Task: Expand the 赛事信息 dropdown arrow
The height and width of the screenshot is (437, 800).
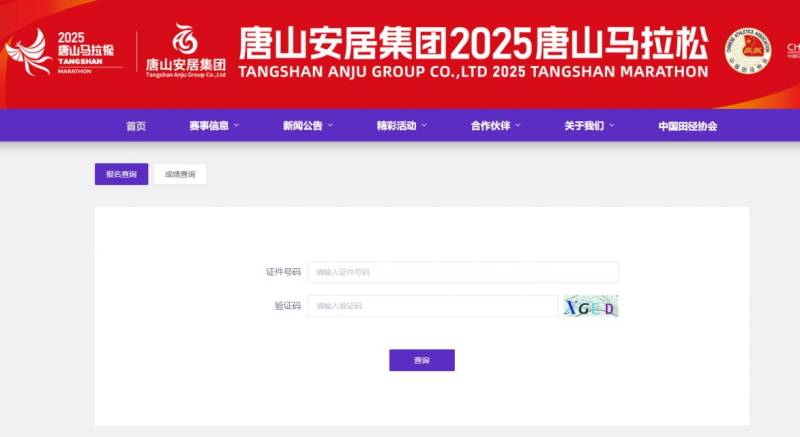Action: pos(237,126)
